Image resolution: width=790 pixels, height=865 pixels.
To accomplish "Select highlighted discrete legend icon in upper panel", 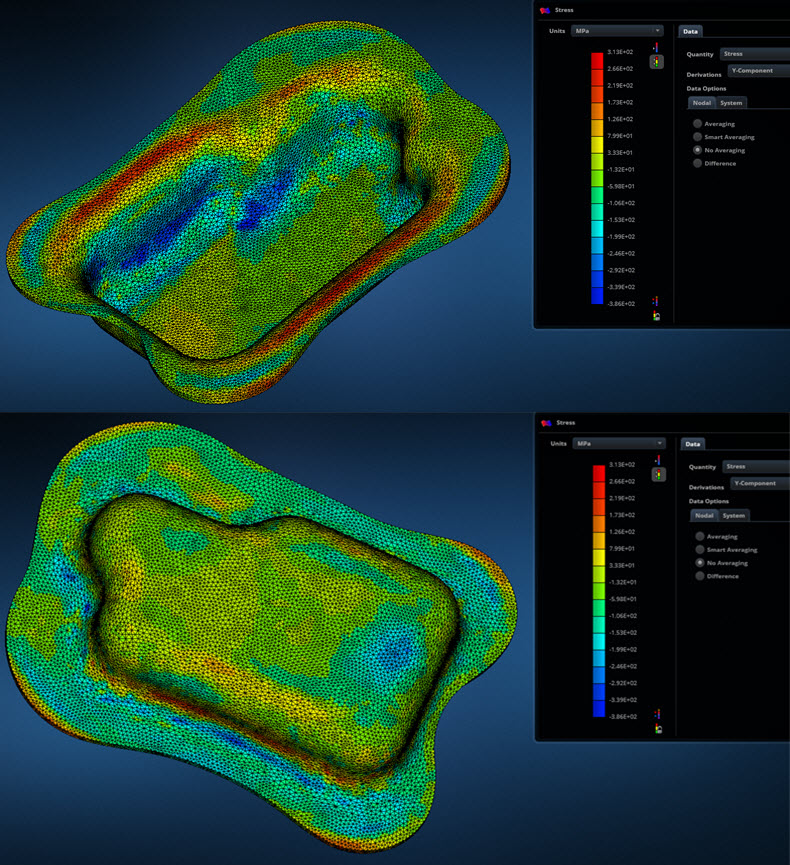I will (x=656, y=62).
